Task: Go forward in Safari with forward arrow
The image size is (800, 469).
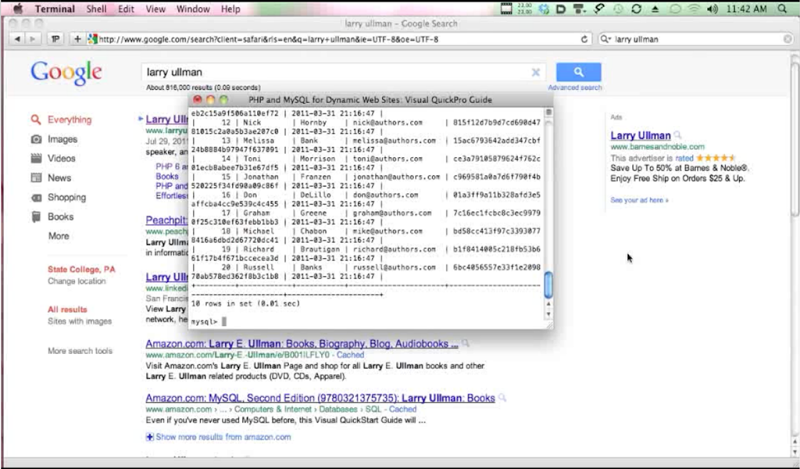Action: (32, 39)
